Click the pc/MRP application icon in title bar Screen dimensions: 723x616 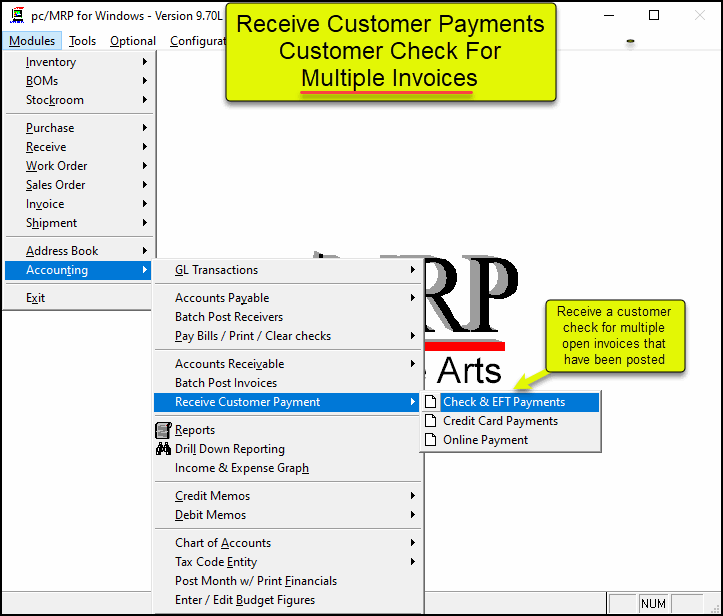16,16
